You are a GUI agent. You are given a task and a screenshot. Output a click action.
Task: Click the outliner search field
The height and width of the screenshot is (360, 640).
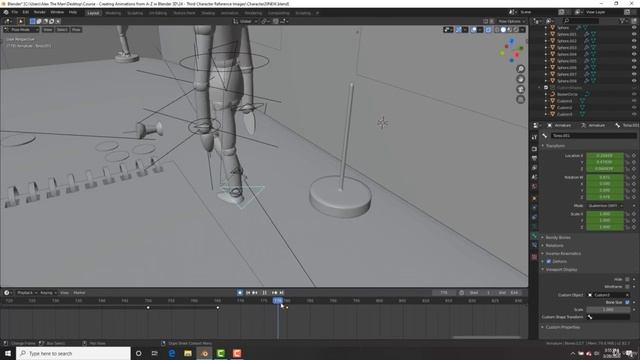pyautogui.click(x=580, y=20)
